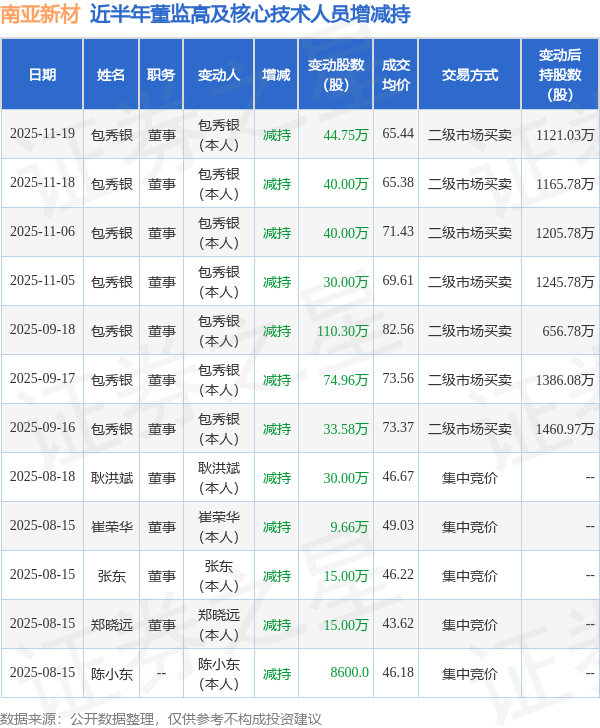Select share change value 74.96万
600x728 pixels.
(x=346, y=380)
